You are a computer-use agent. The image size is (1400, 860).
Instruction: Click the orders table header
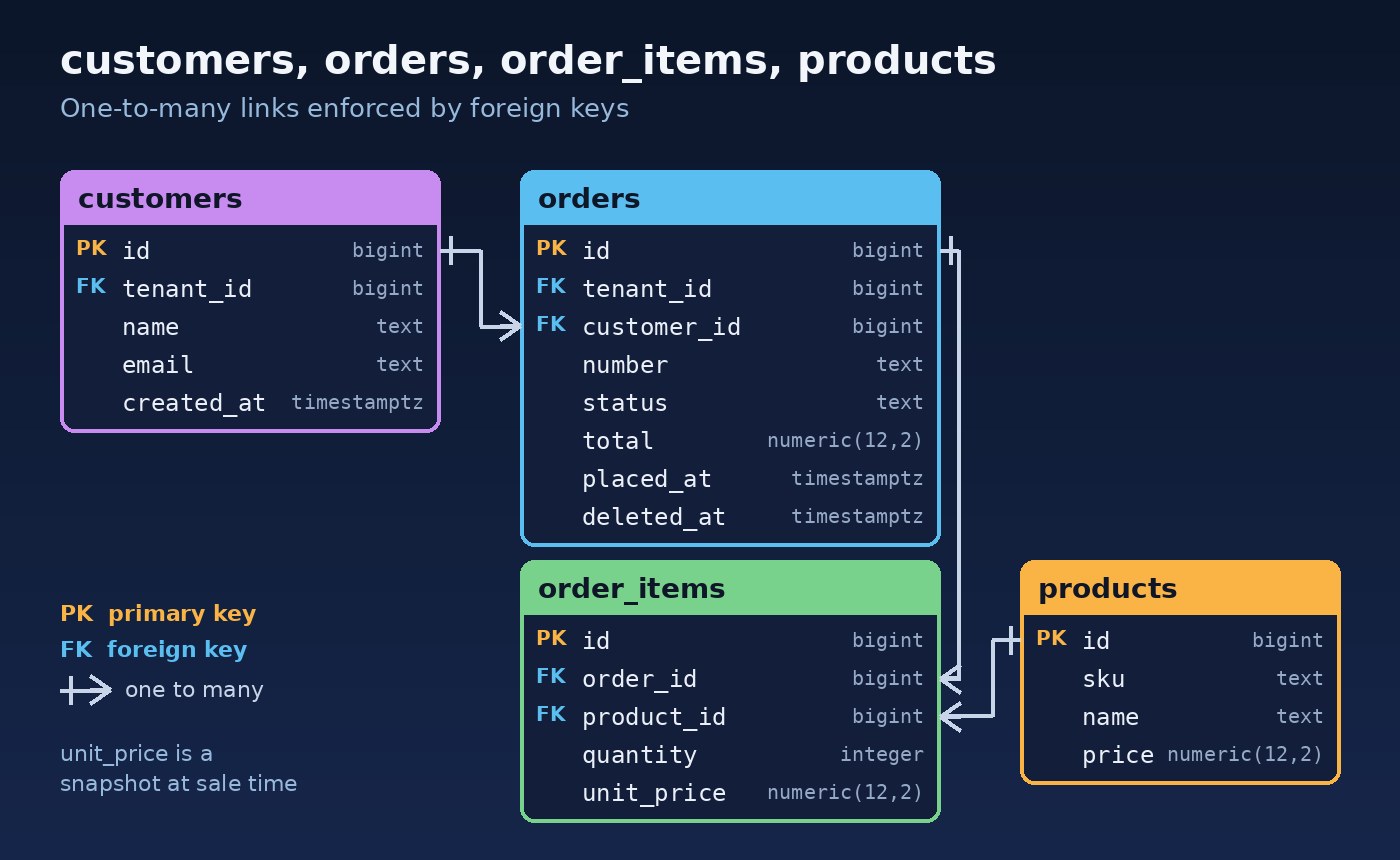[x=730, y=198]
